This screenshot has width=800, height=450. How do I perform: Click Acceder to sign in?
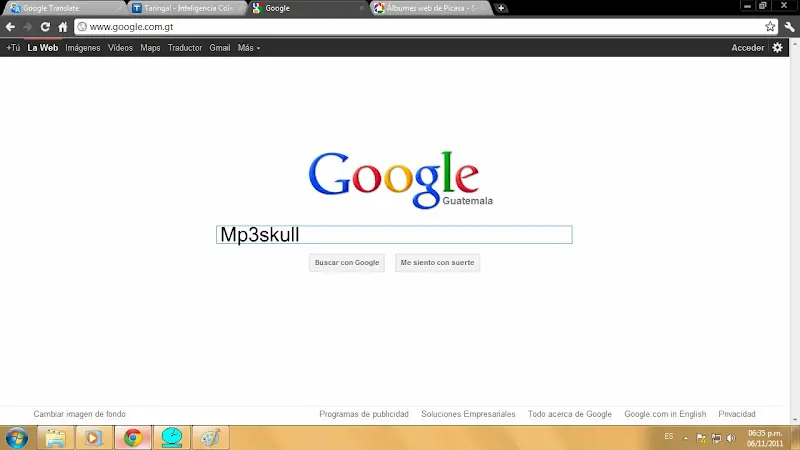click(x=747, y=47)
